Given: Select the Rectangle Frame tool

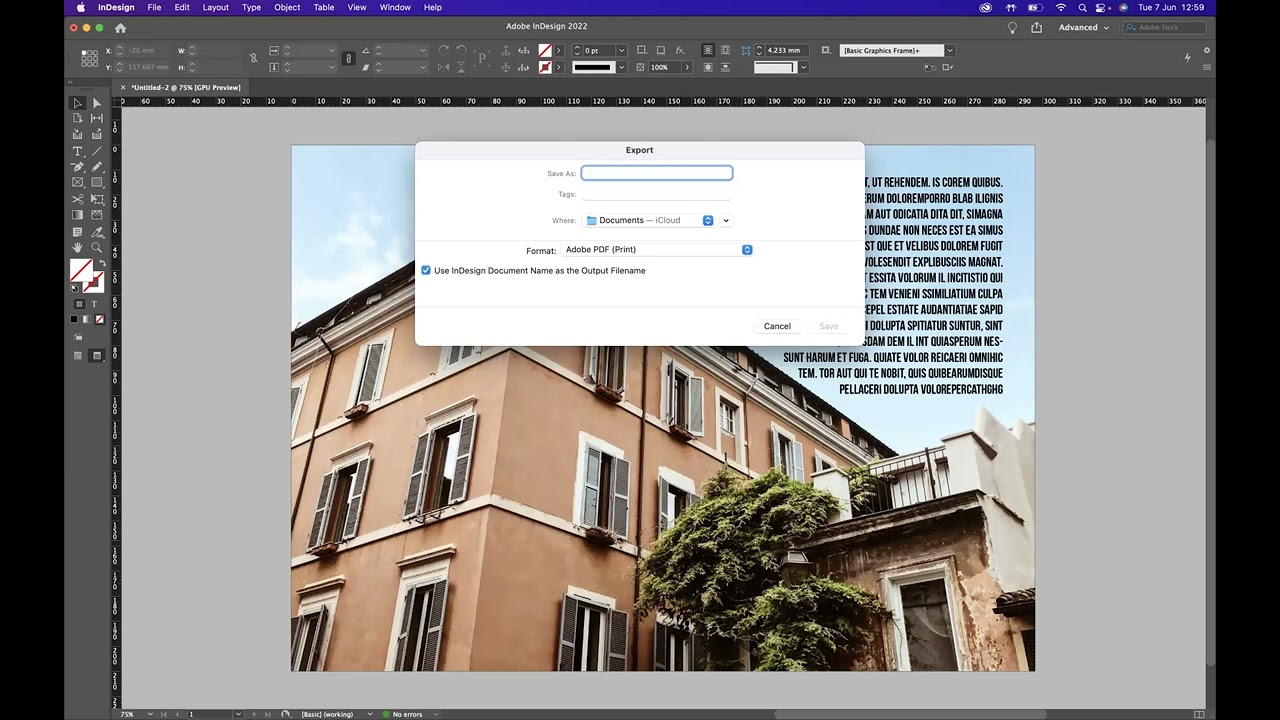Looking at the screenshot, I should coord(77,183).
